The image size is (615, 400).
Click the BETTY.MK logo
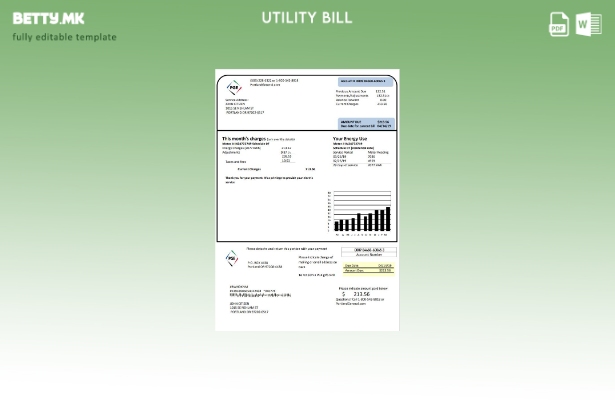pos(48,18)
